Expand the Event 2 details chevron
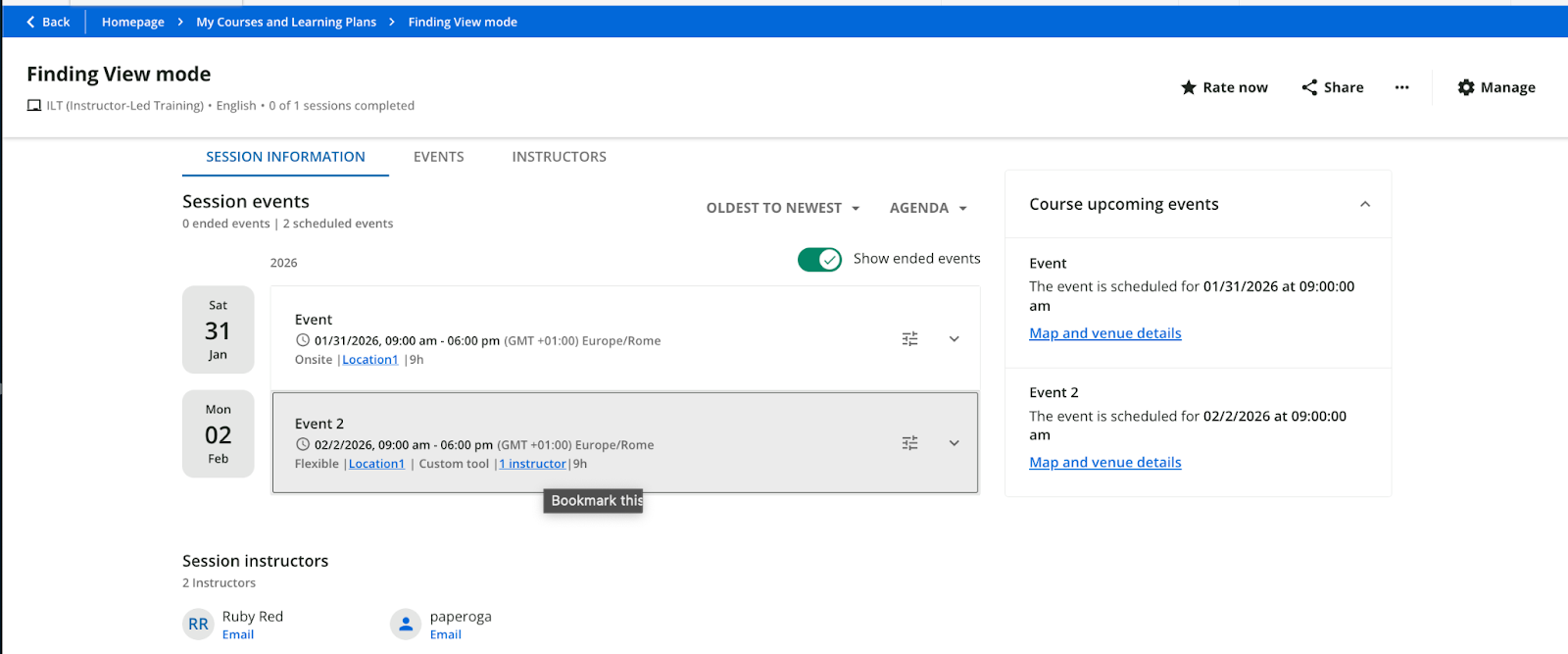1568x654 pixels. click(x=954, y=443)
